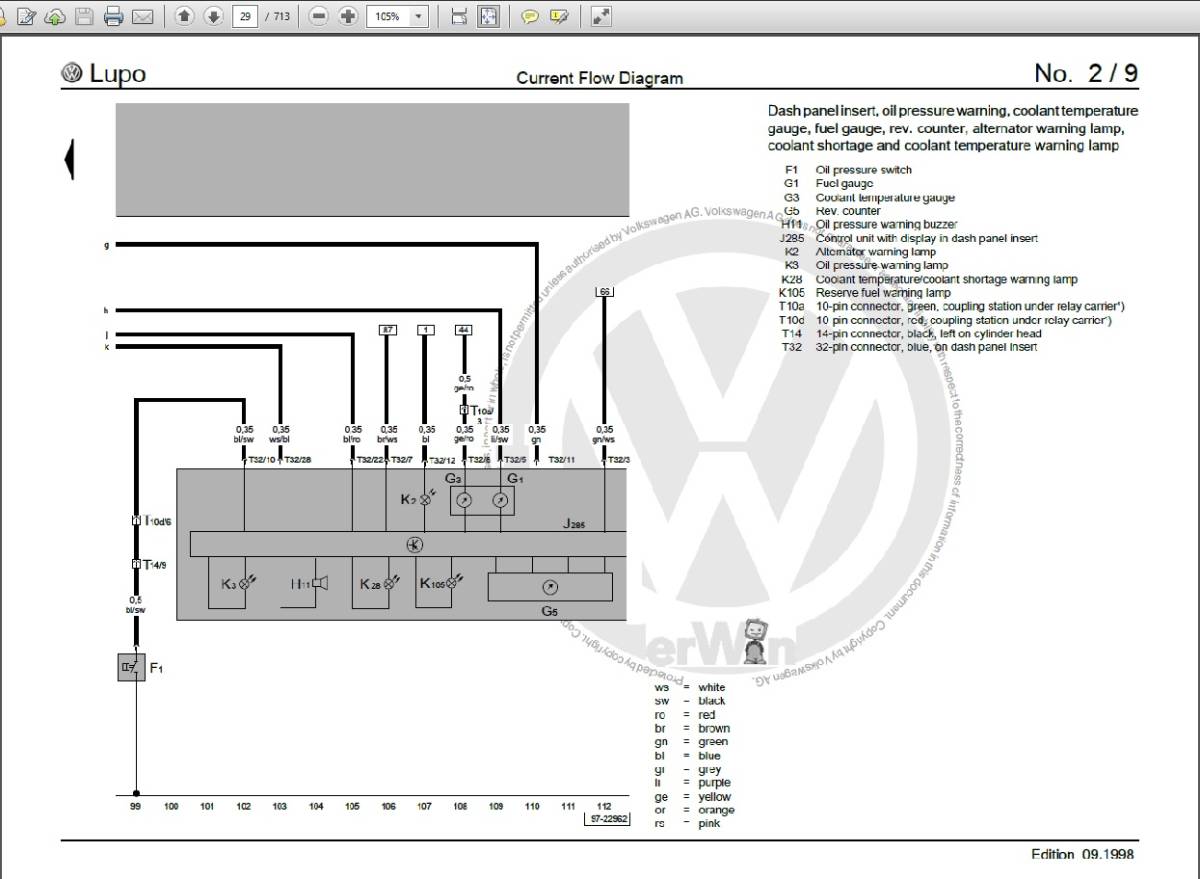Click the upload to cloud icon
This screenshot has width=1200, height=879.
[55, 16]
